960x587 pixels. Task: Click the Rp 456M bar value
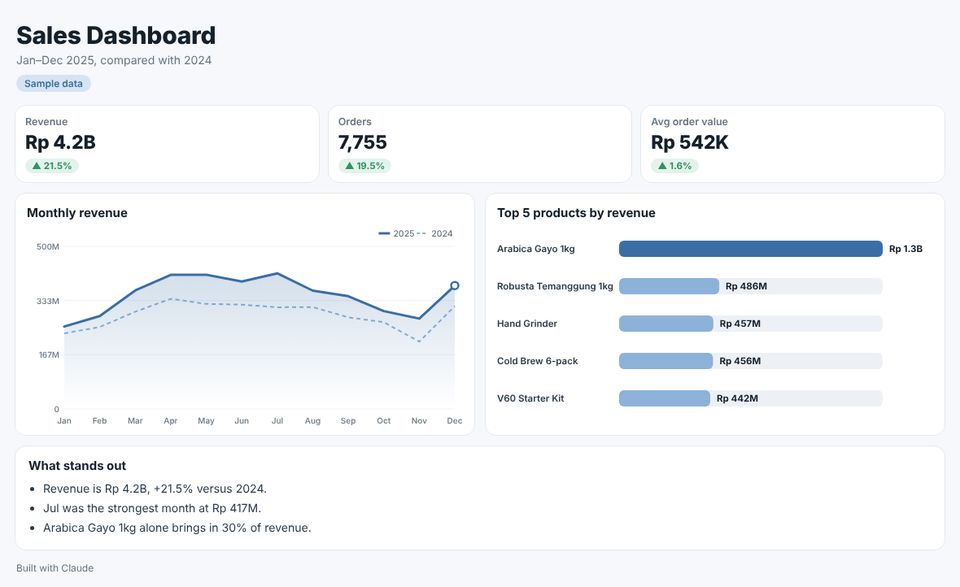point(740,361)
